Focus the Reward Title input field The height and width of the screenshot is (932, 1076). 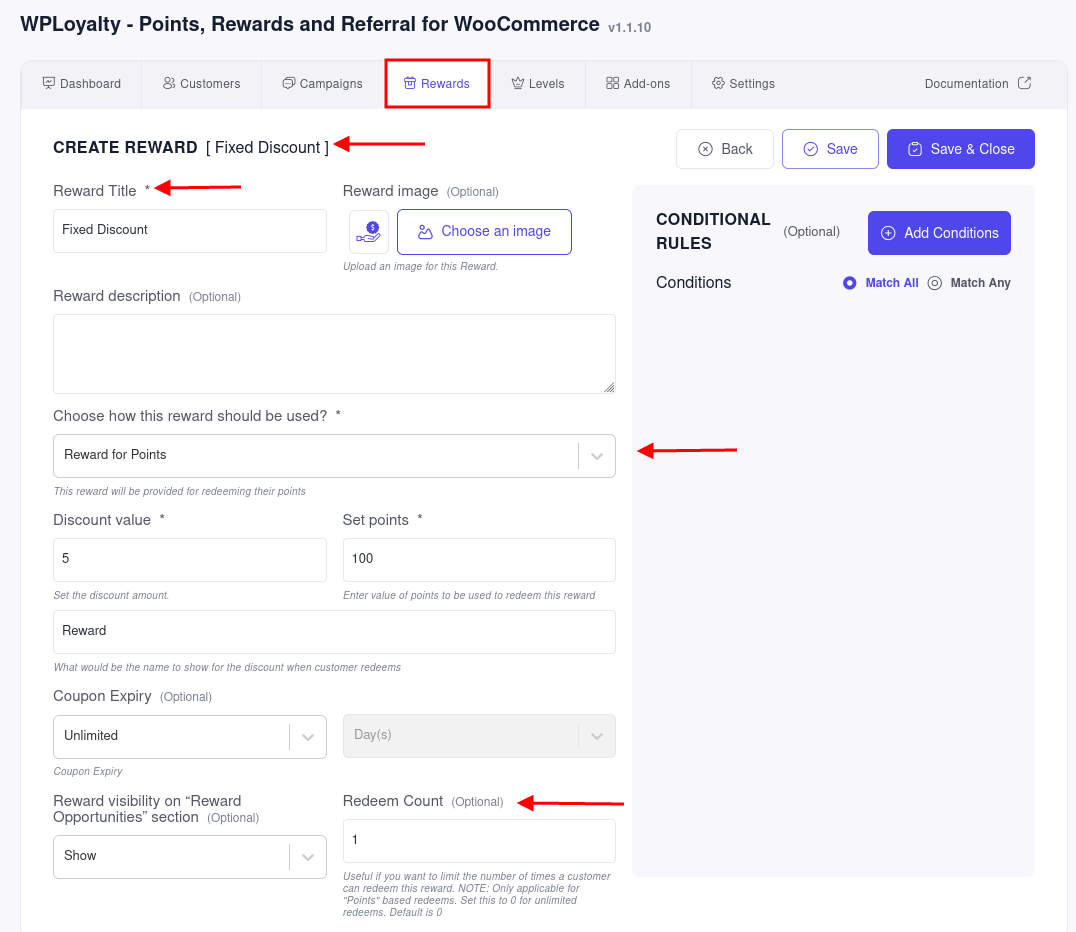[190, 231]
